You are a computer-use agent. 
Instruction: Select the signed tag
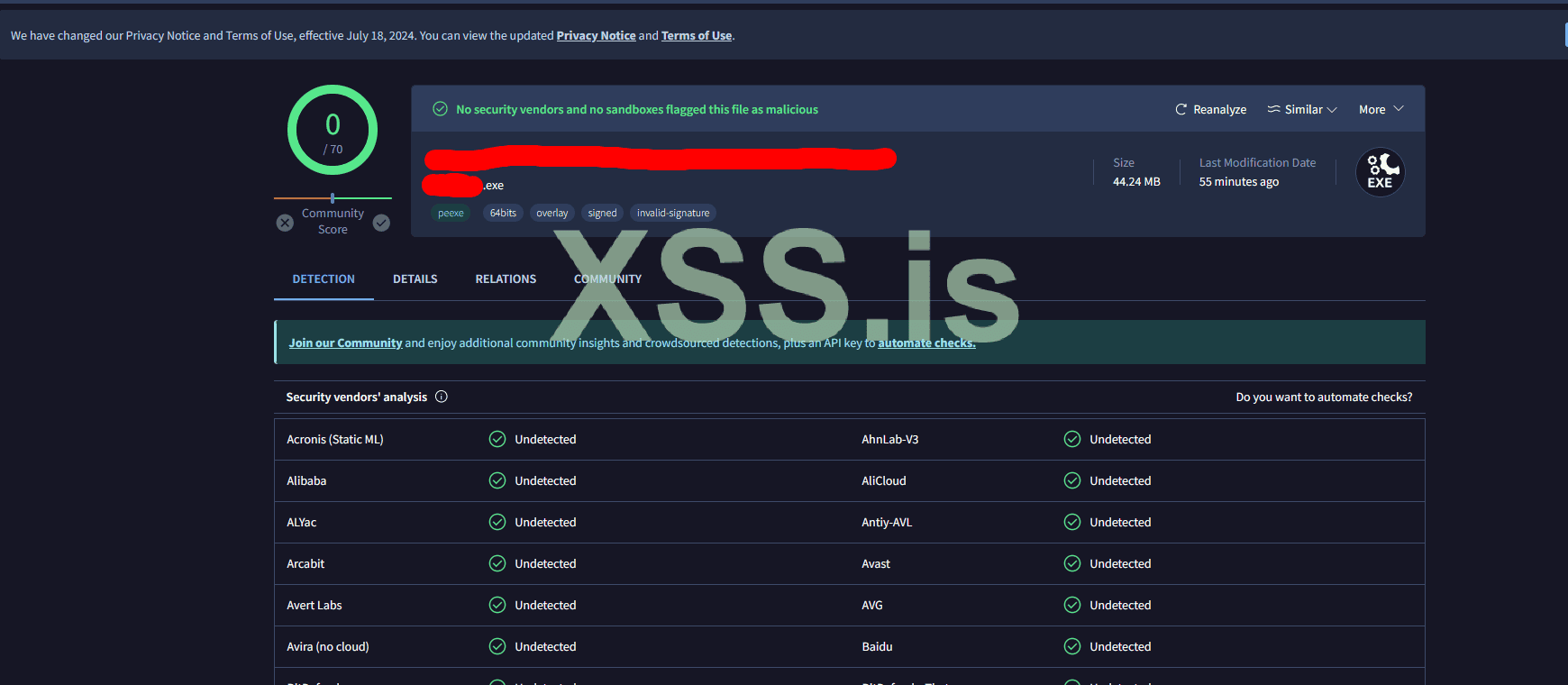602,214
